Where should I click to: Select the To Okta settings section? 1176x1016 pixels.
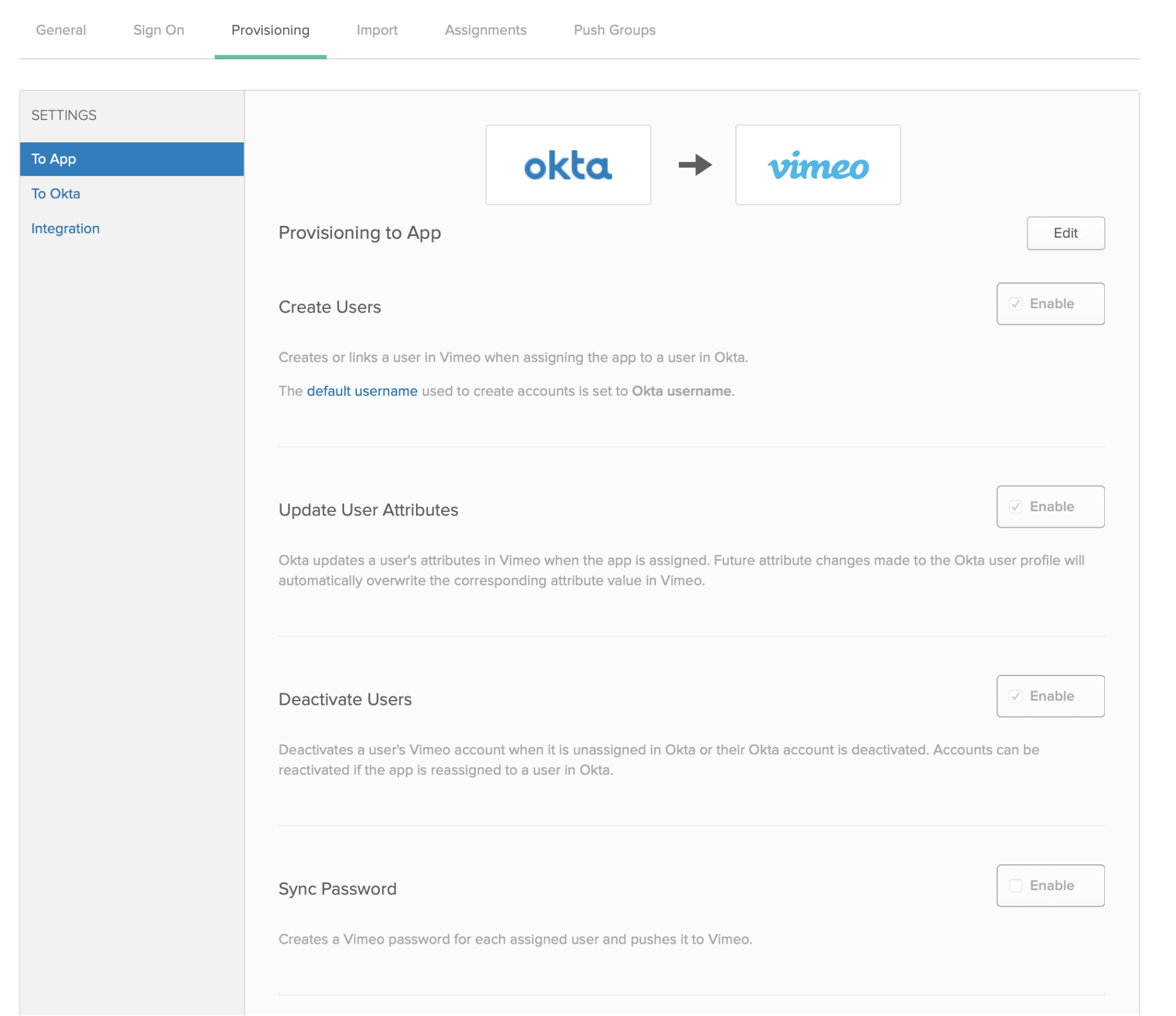(x=55, y=193)
